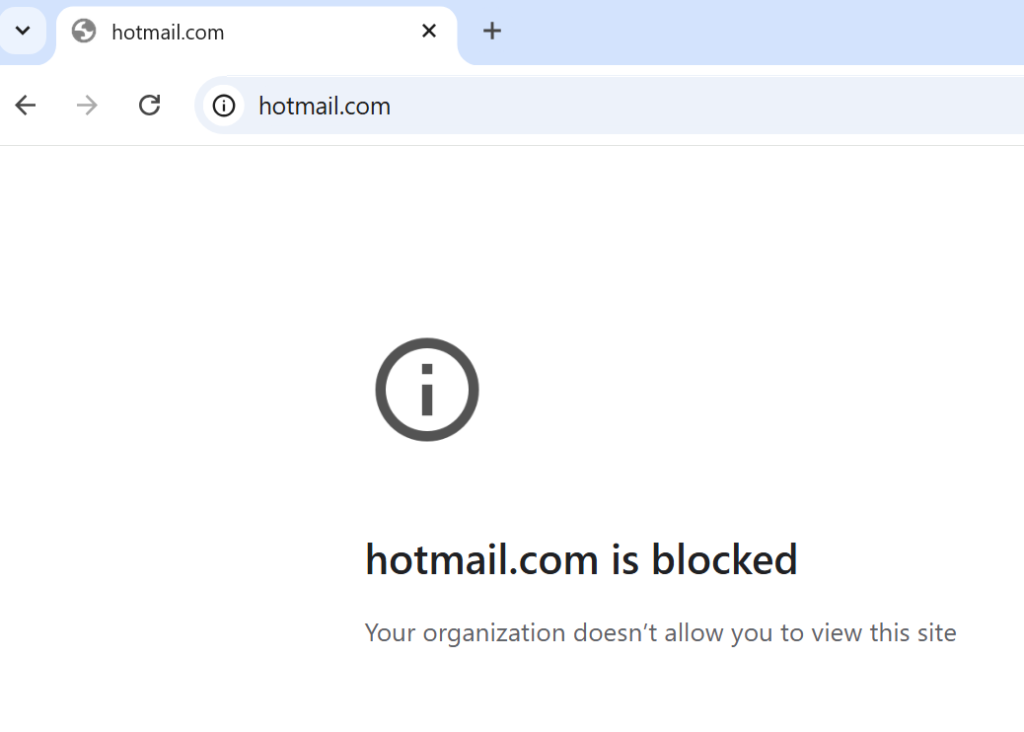Screen dimensions: 1024x732
Task: Click the "hotmail.com is blocked" heading
Action: tap(581, 560)
